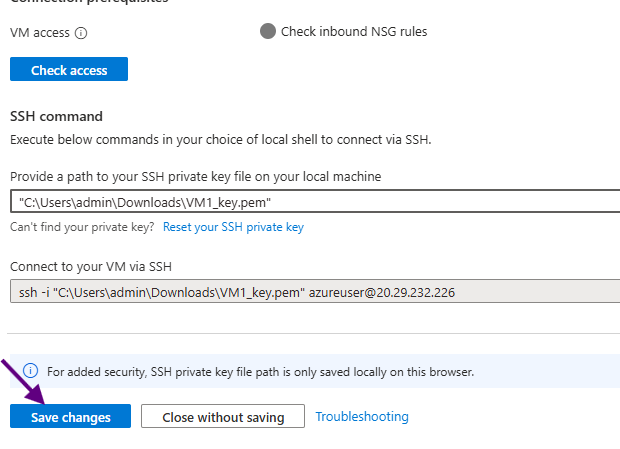
Task: Click the Execute below commands description text
Action: 221,140
